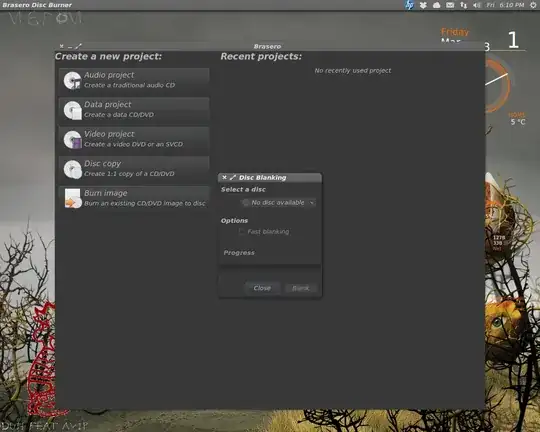Open the volume indicator in the panel

pyautogui.click(x=477, y=5)
